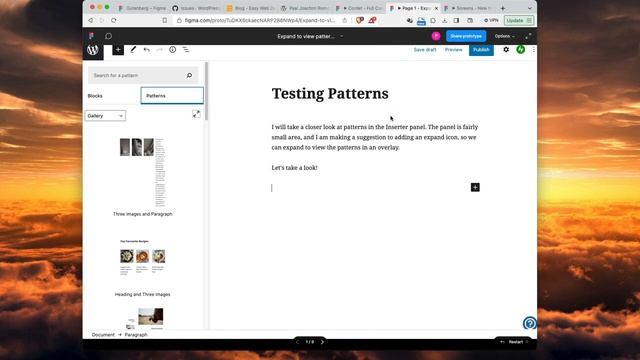Viewport: 640px width, 360px height.
Task: Toggle the browser sidebar panel icon
Action: [456, 20]
